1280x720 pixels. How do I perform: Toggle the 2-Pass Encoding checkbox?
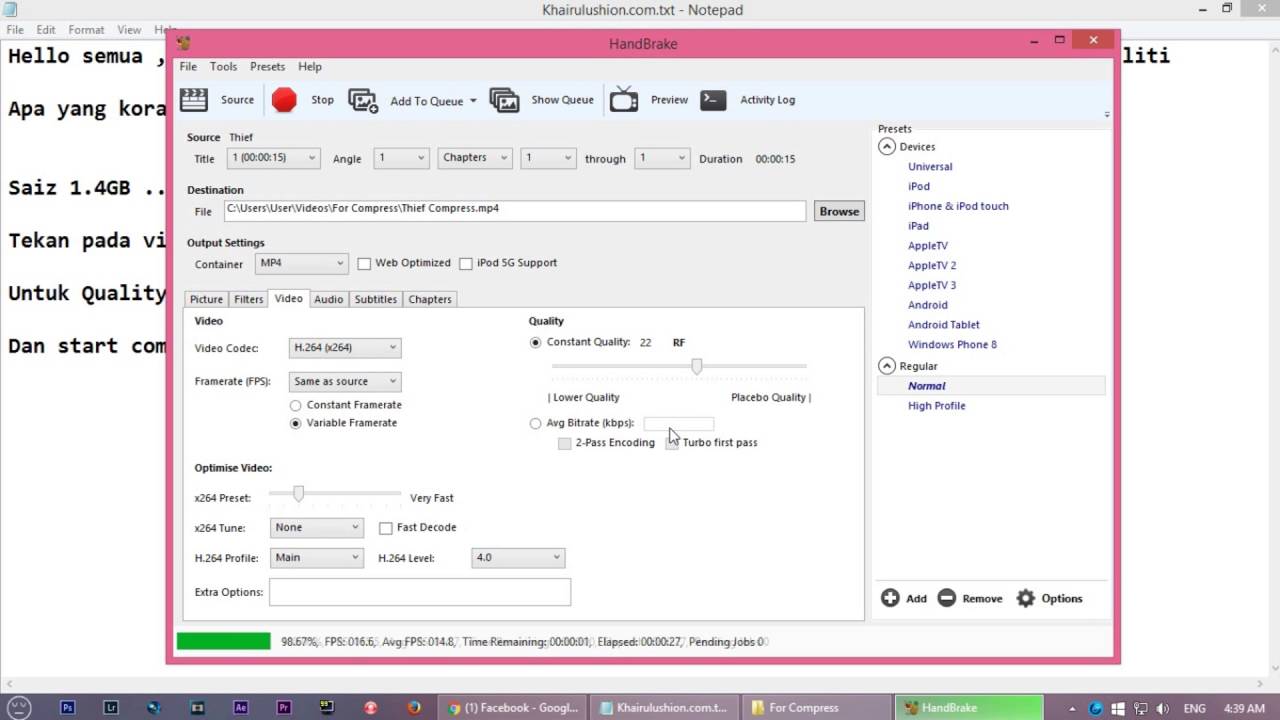[565, 443]
